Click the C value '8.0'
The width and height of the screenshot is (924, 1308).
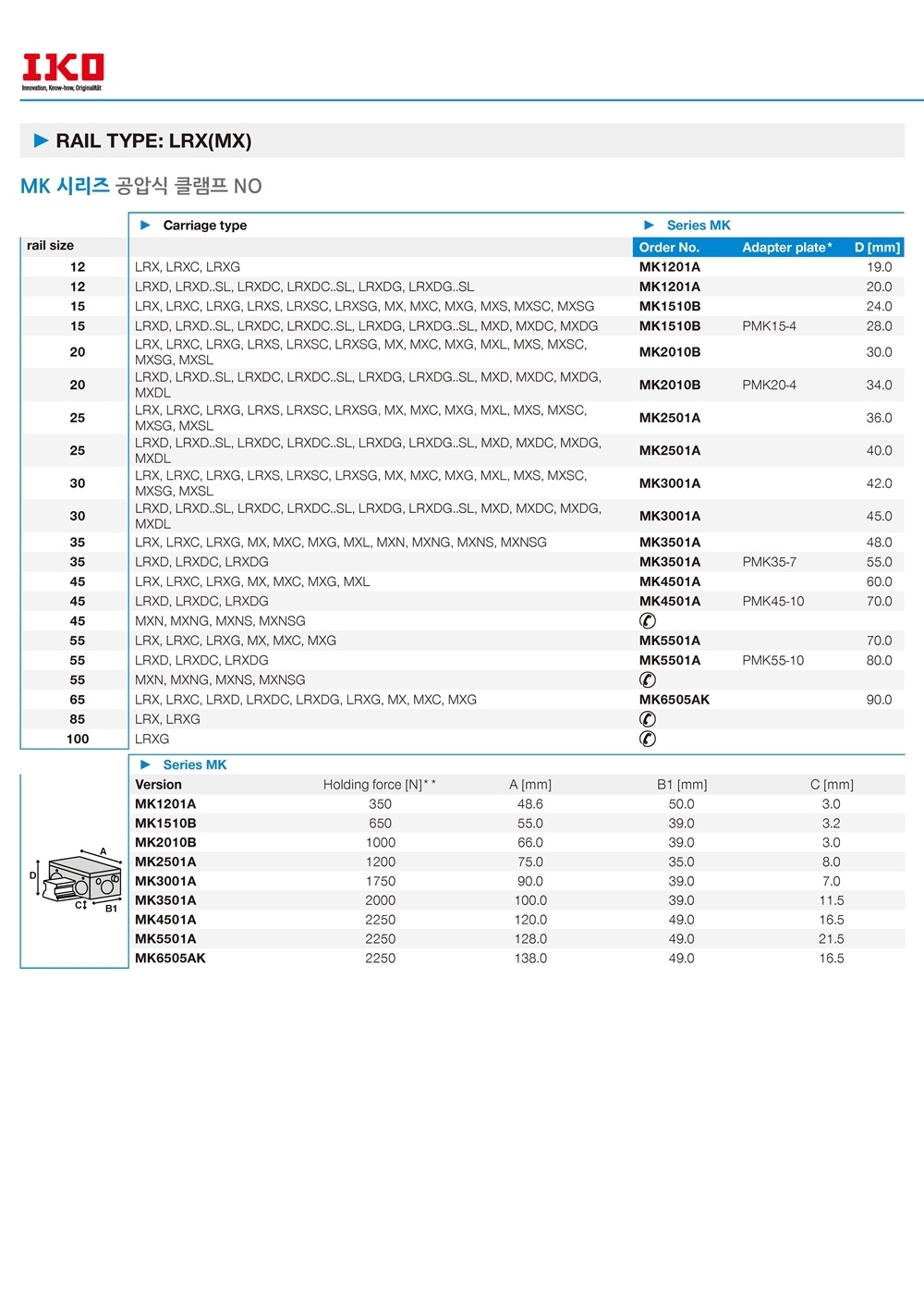[x=832, y=862]
